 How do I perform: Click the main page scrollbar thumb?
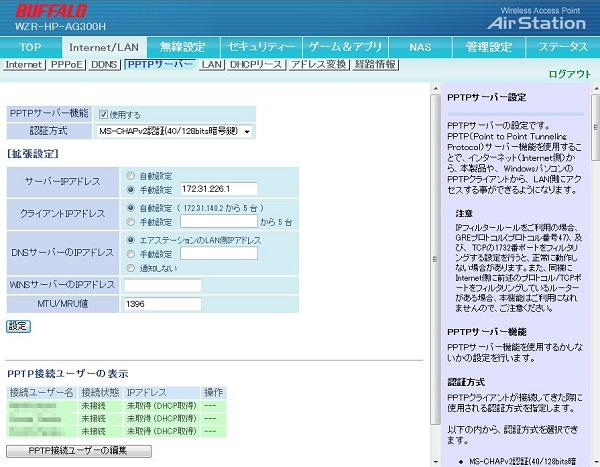coord(435,259)
